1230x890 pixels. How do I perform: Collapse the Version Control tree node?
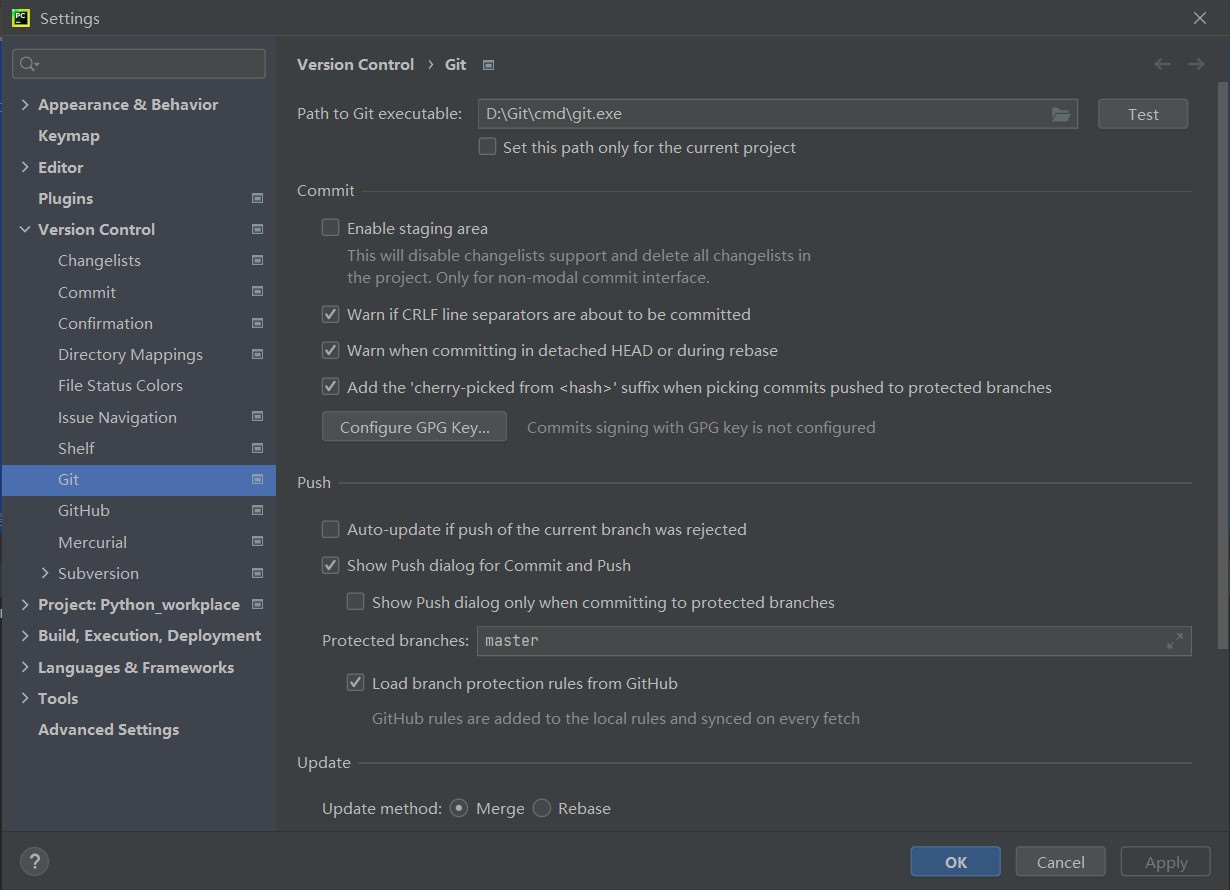25,229
